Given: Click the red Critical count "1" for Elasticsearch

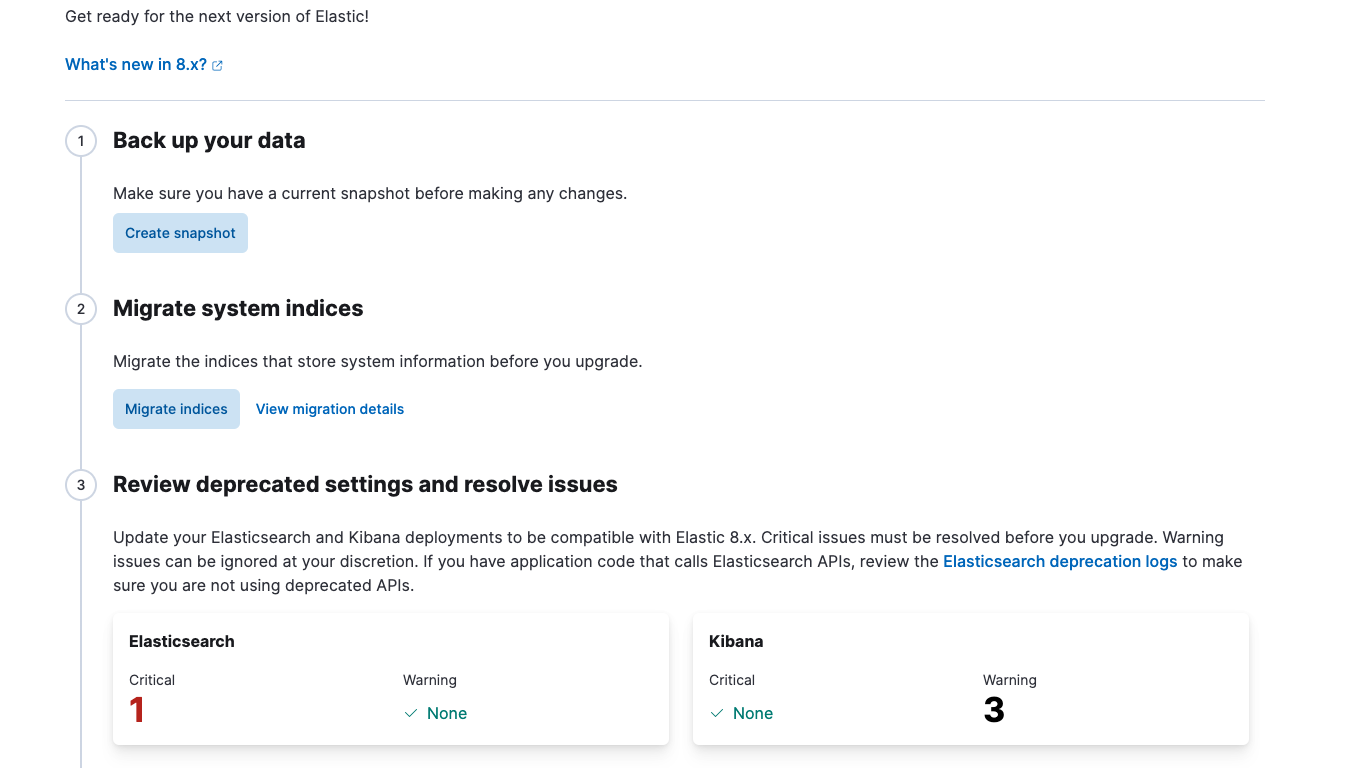Looking at the screenshot, I should pyautogui.click(x=136, y=709).
